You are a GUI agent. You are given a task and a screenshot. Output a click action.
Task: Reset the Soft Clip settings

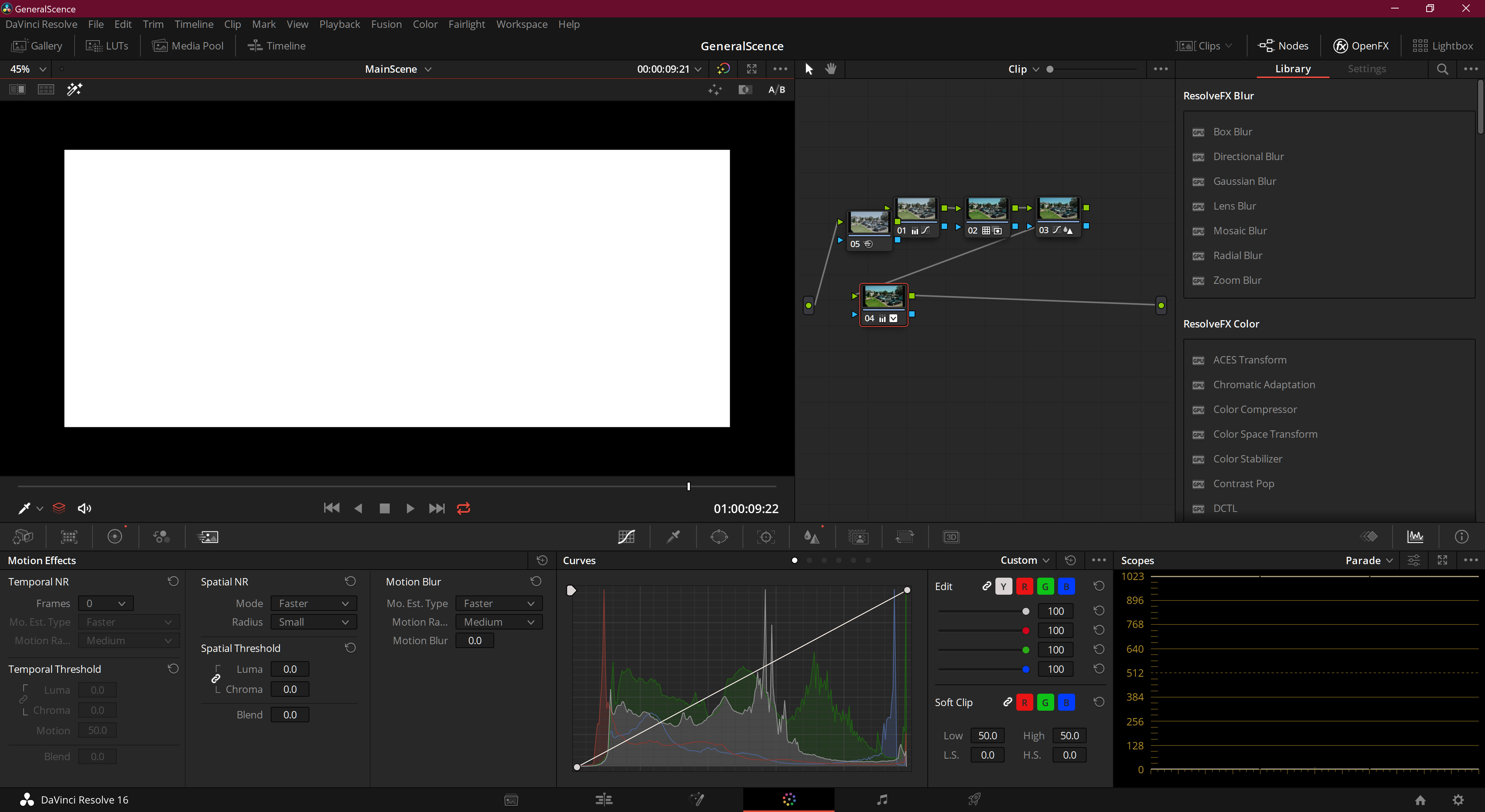coord(1099,702)
